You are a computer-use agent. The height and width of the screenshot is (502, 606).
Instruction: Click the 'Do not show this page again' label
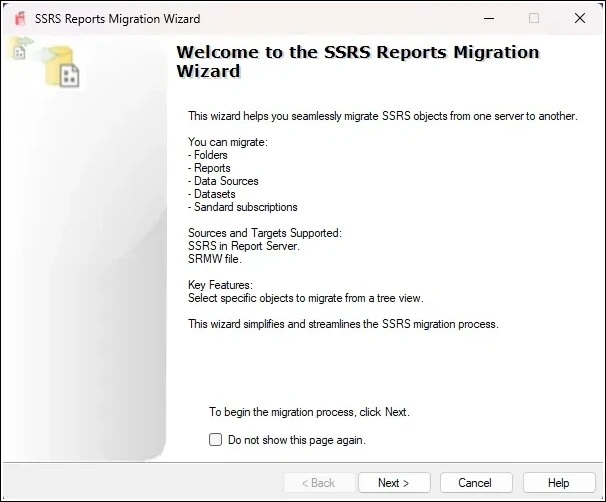click(x=296, y=439)
